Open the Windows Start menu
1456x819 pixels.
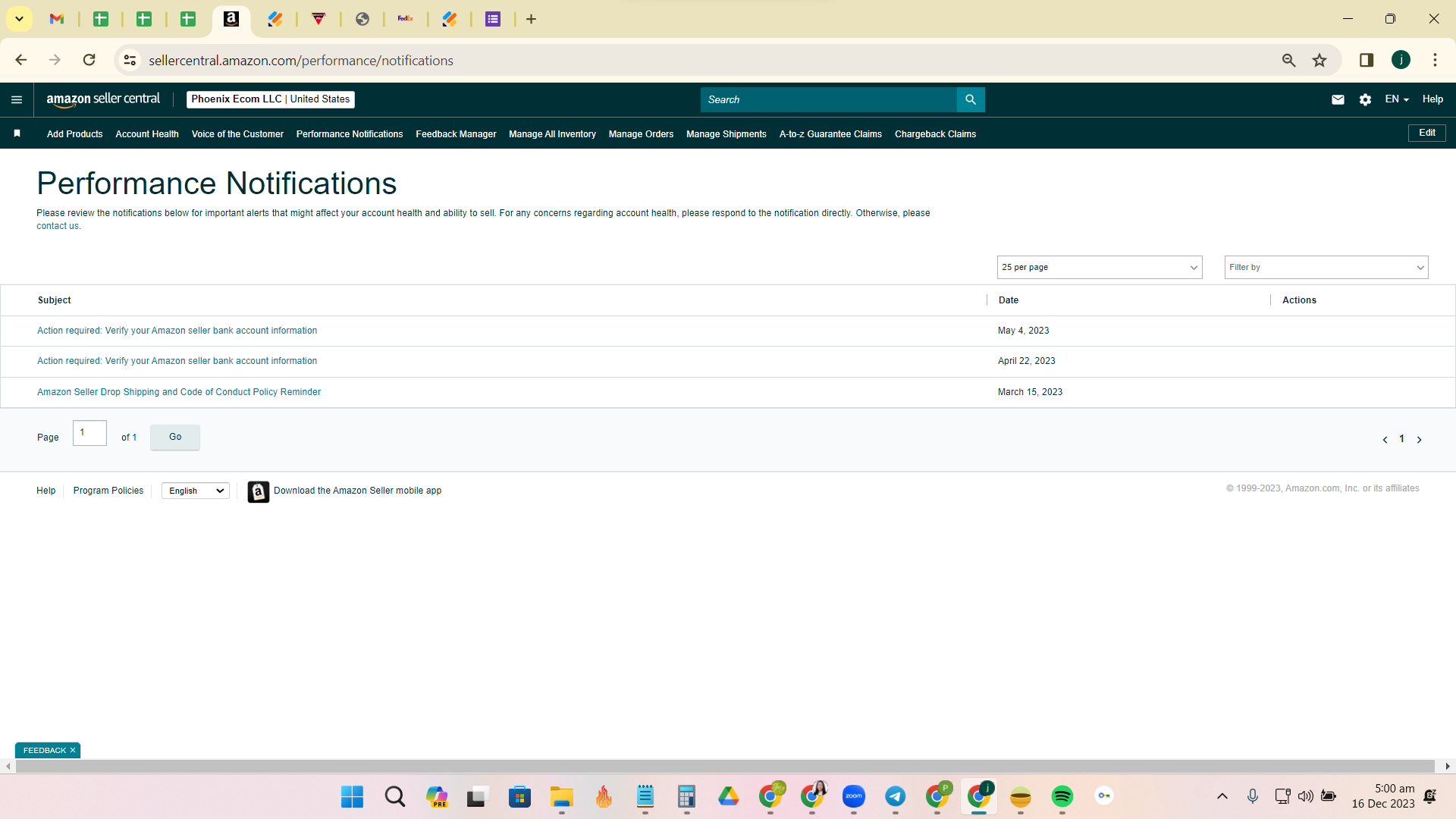[x=352, y=796]
